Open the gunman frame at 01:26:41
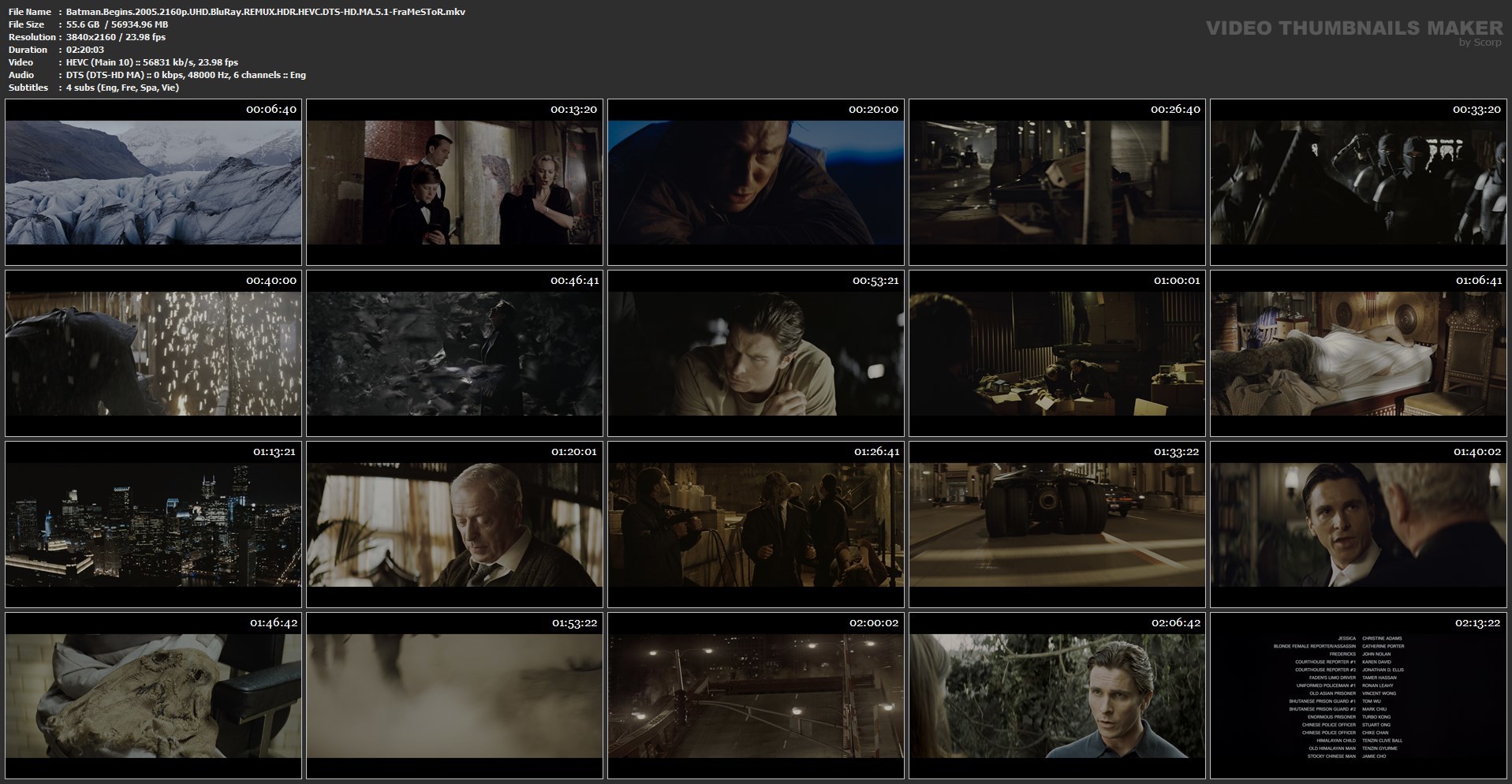Screen dimensions: 1512x784 click(756, 525)
